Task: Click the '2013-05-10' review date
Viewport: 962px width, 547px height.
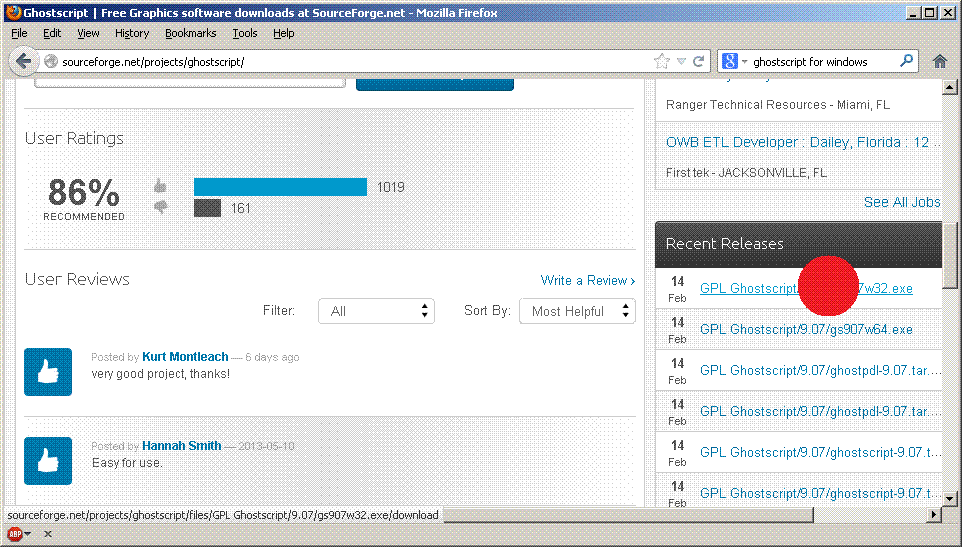Action: [266, 446]
